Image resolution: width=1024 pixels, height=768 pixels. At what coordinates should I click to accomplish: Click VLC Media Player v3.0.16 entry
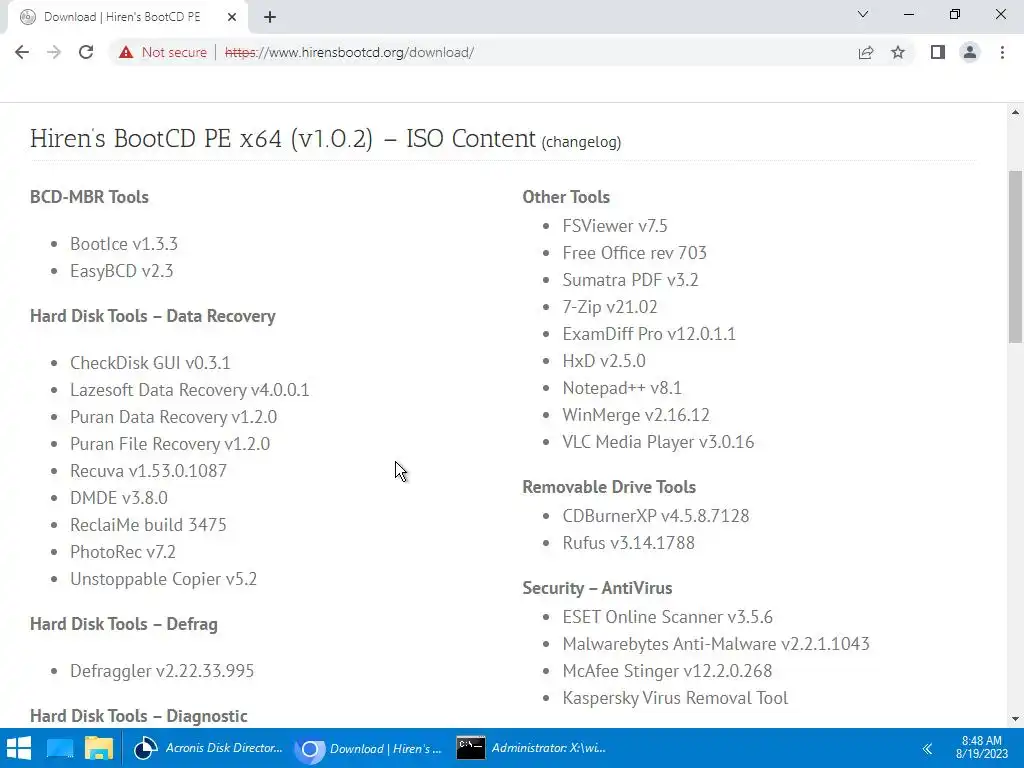(658, 442)
